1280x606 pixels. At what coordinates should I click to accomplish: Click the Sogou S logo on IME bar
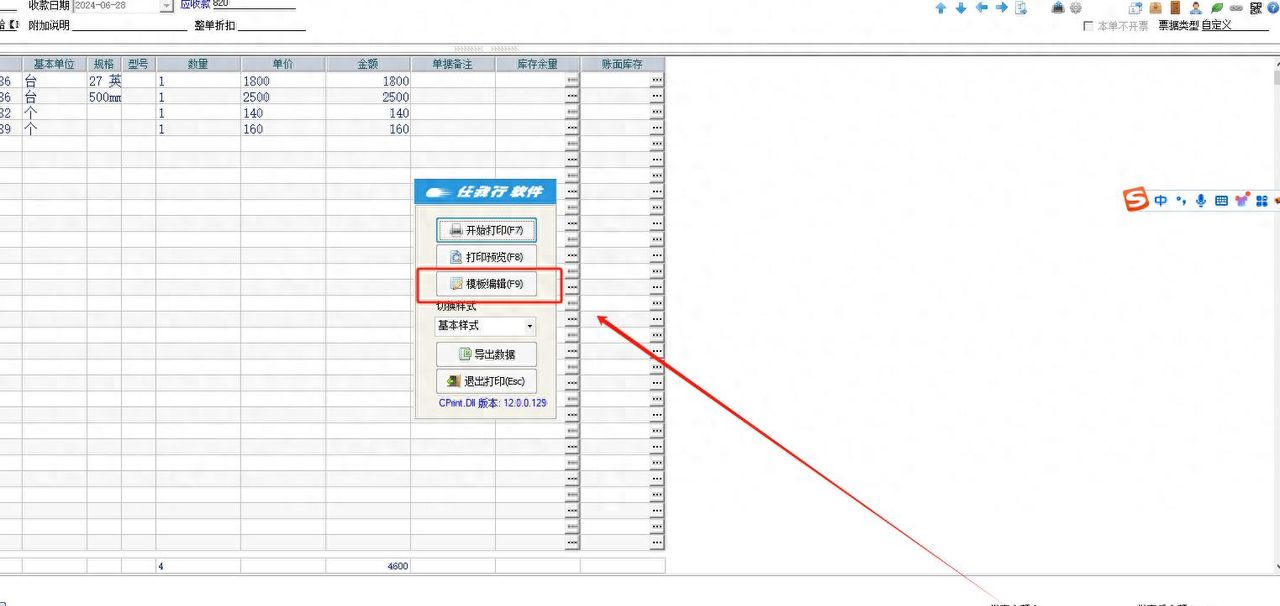(1136, 200)
